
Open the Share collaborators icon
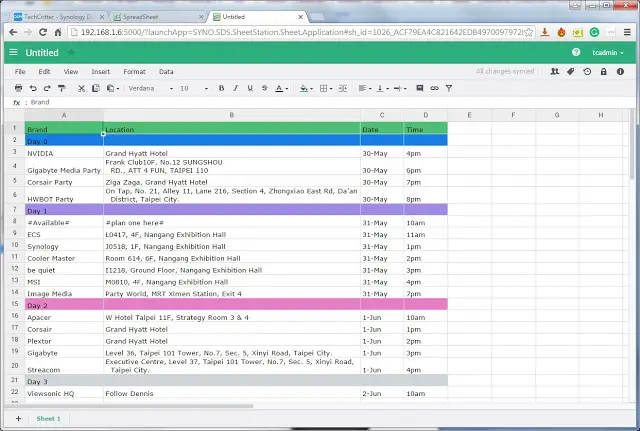click(x=554, y=71)
